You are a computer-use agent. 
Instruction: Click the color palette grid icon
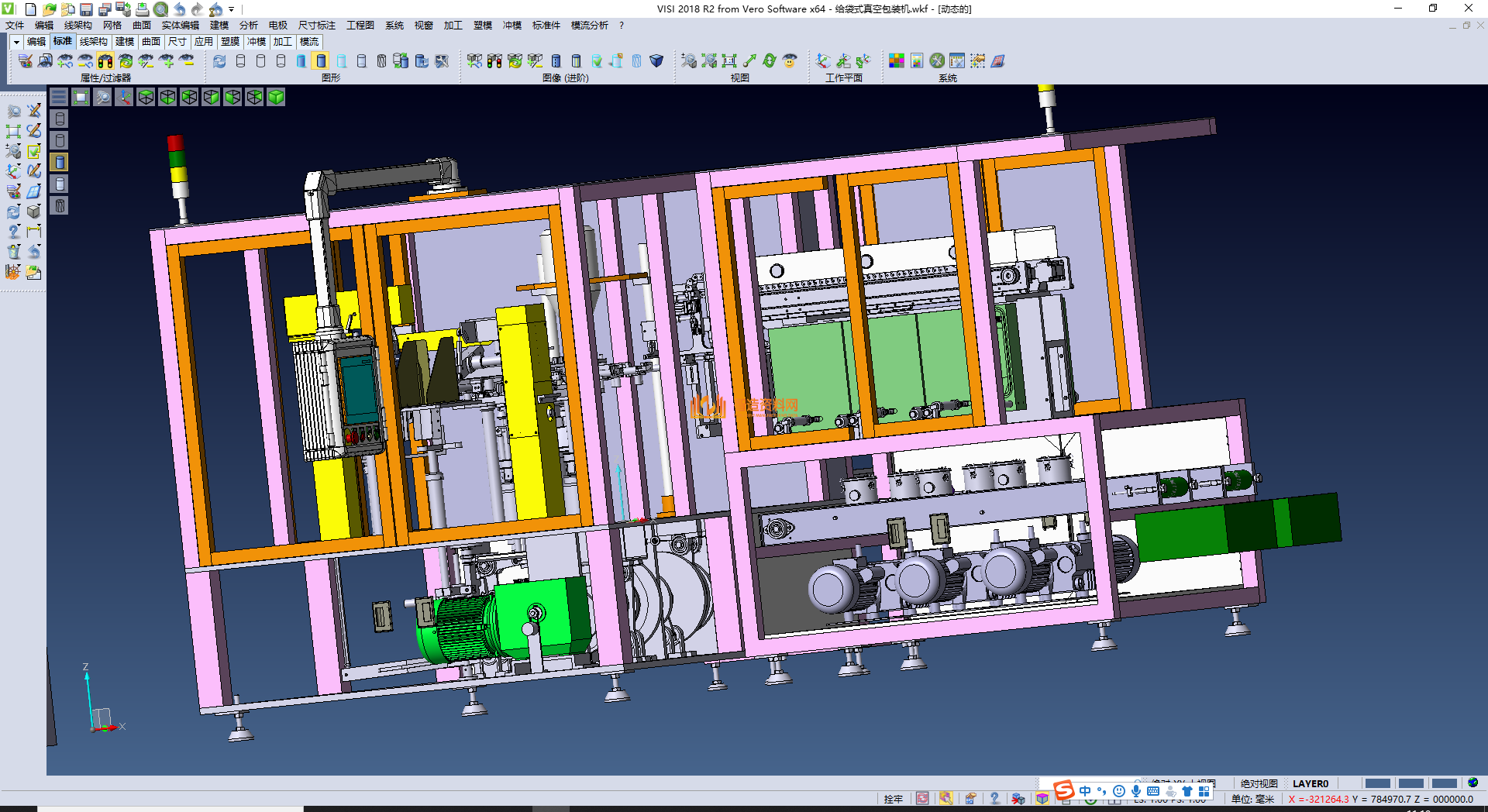coord(897,61)
